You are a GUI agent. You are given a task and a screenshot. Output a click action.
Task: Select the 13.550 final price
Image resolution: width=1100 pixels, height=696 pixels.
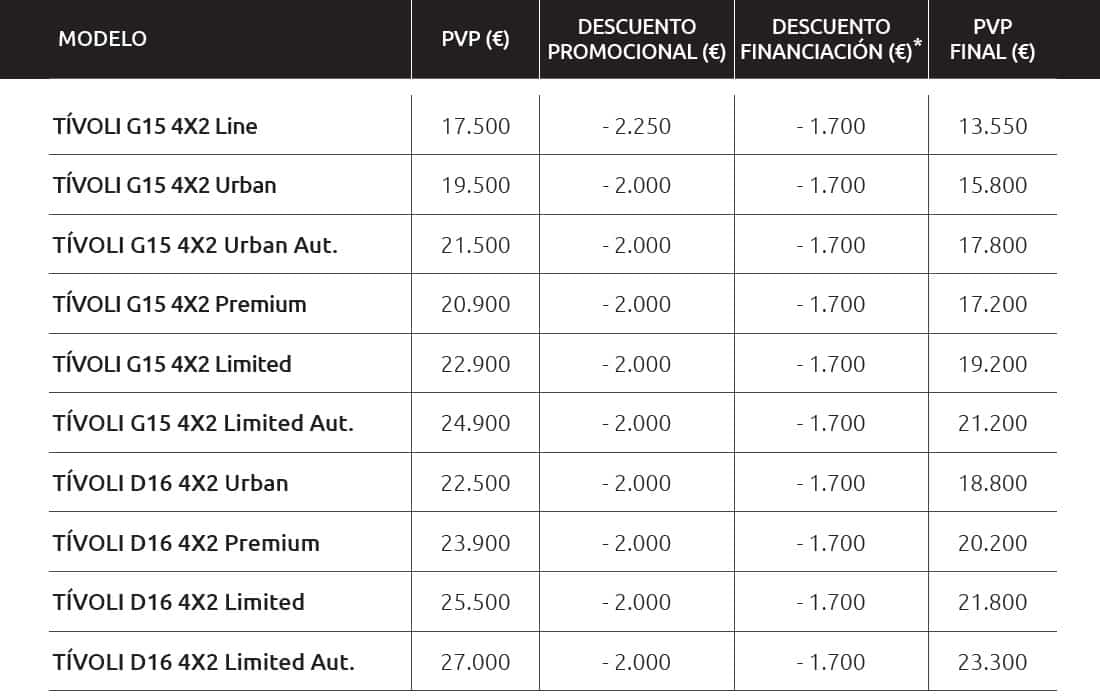(992, 126)
